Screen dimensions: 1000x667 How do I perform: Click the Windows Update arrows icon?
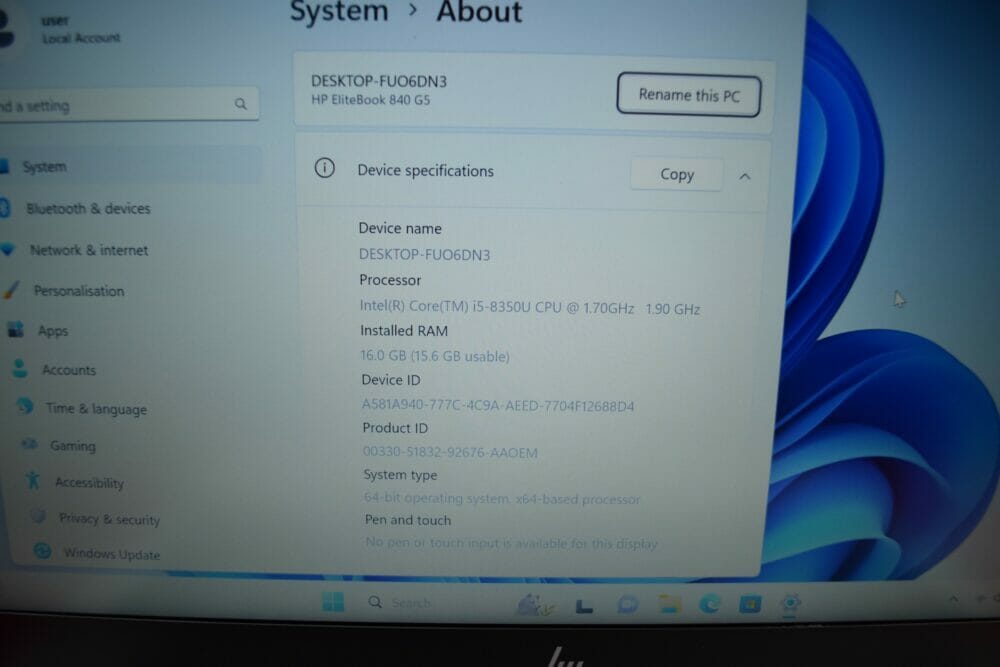42,551
